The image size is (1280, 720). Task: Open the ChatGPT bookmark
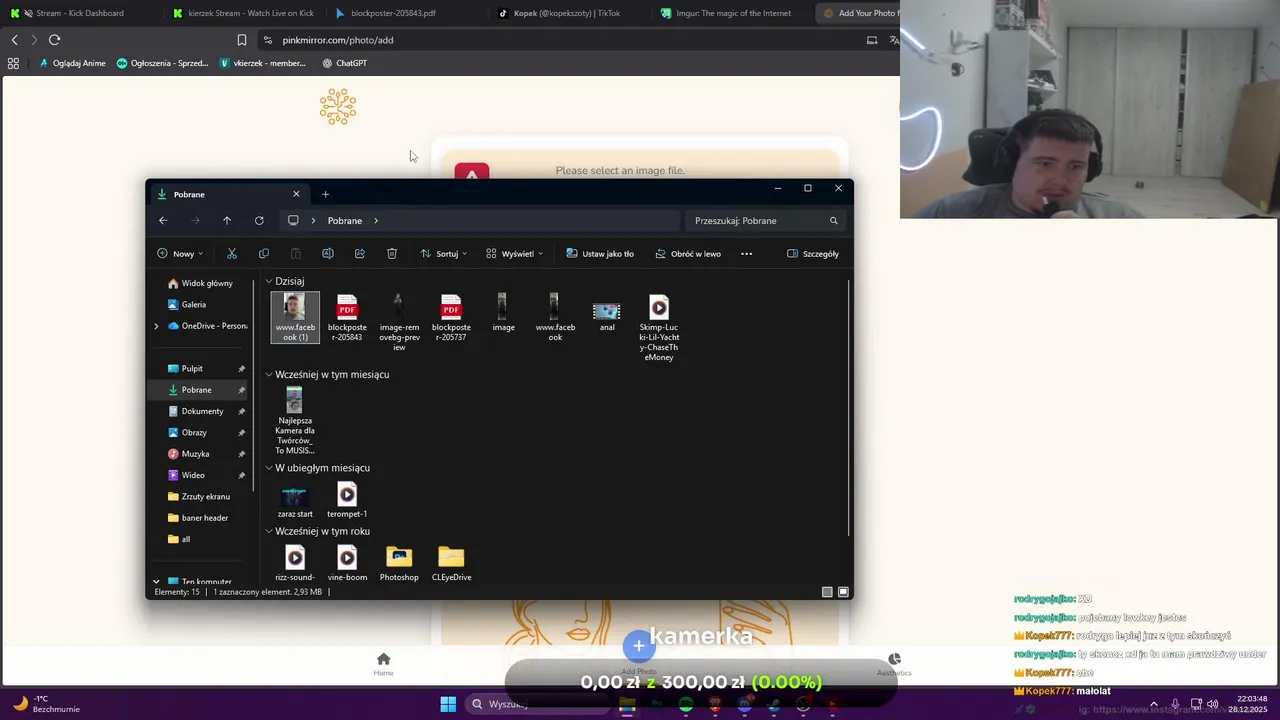click(345, 63)
